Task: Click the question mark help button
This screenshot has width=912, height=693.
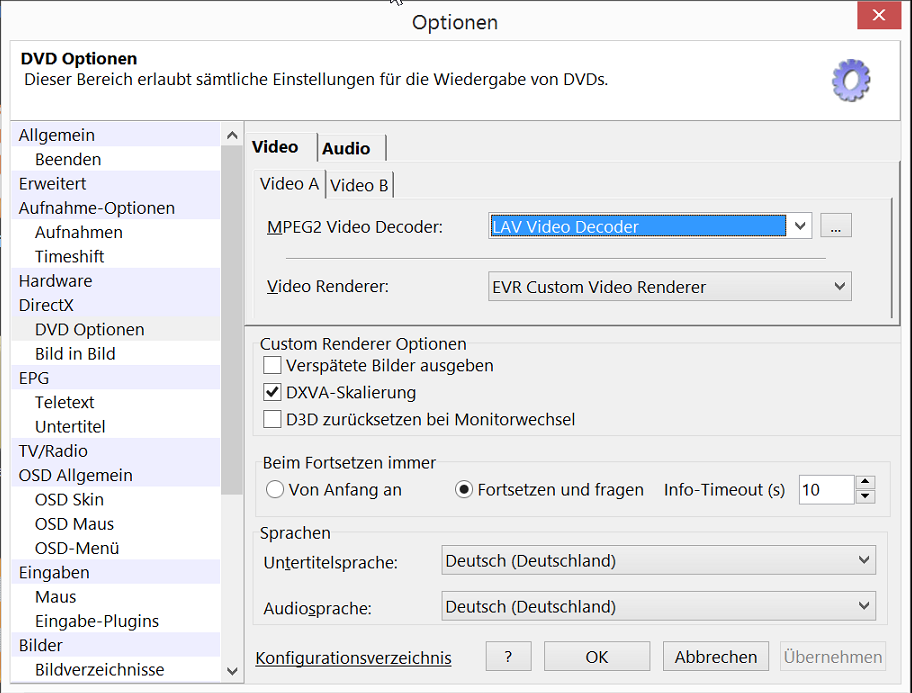Action: pos(508,657)
